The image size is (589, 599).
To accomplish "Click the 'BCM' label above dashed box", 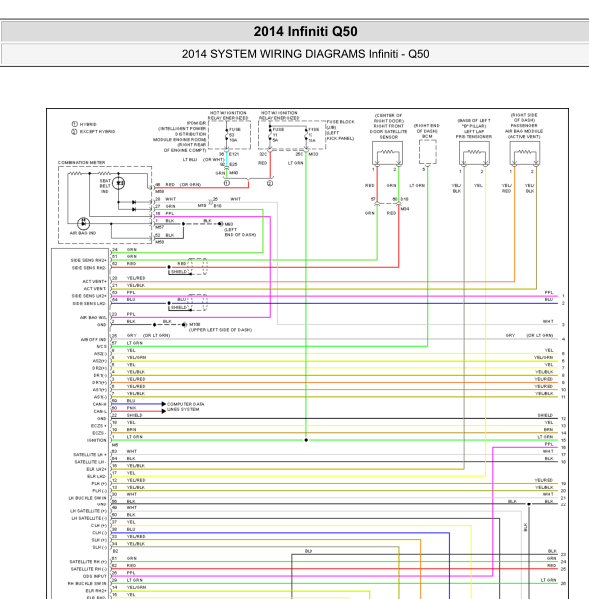I will pos(427,136).
